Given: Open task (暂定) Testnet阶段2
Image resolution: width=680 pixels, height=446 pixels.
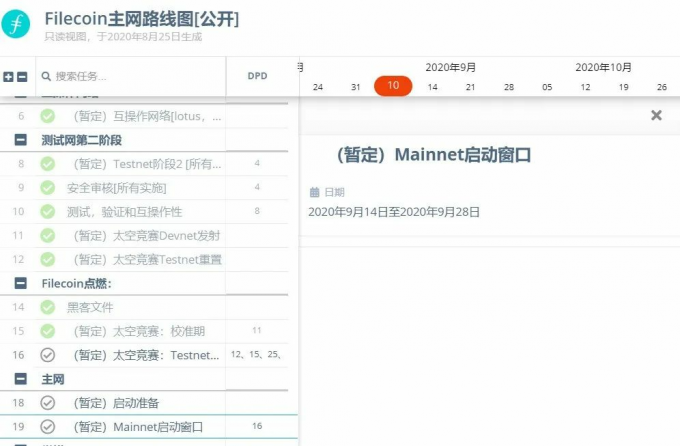Looking at the screenshot, I should tap(147, 164).
